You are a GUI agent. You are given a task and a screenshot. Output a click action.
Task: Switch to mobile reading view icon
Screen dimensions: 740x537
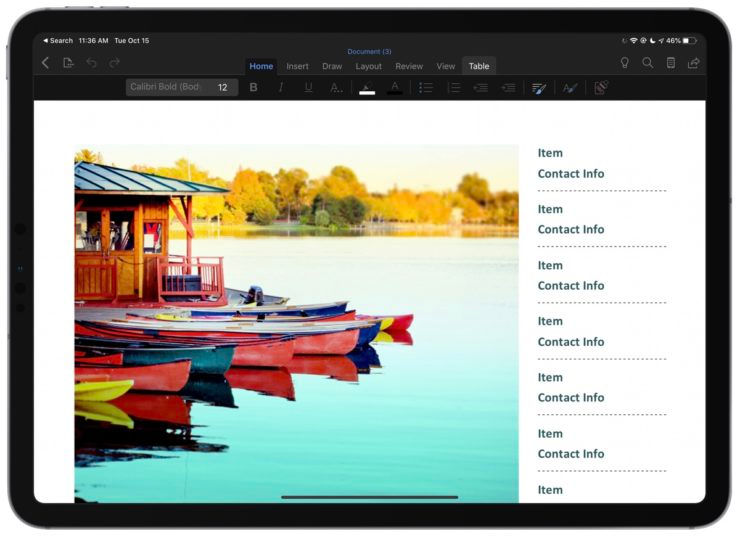coord(671,63)
